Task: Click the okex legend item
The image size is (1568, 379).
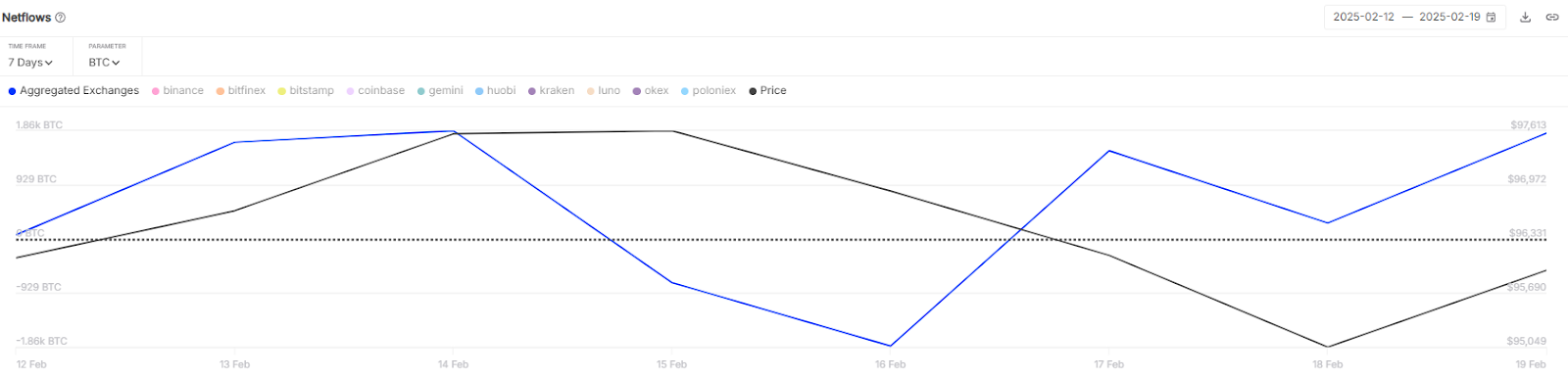Action: (x=650, y=90)
